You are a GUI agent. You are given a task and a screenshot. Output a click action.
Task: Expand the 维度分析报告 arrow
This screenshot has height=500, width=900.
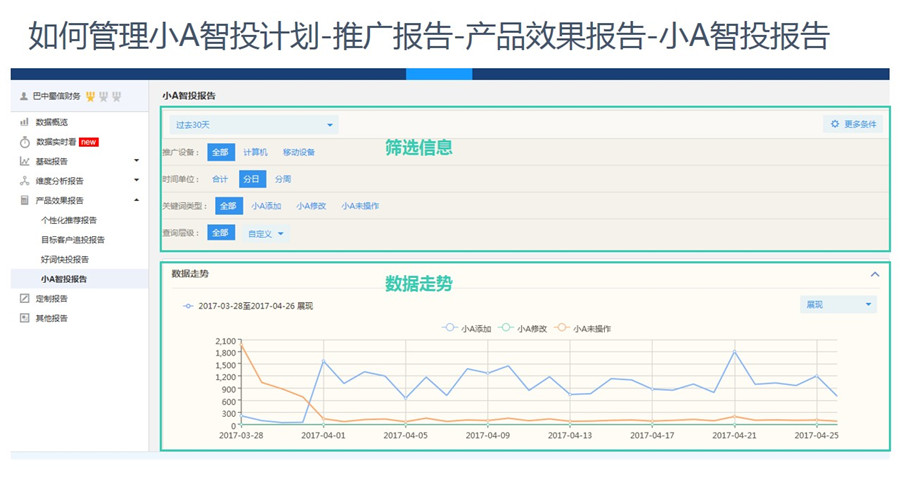click(x=137, y=180)
